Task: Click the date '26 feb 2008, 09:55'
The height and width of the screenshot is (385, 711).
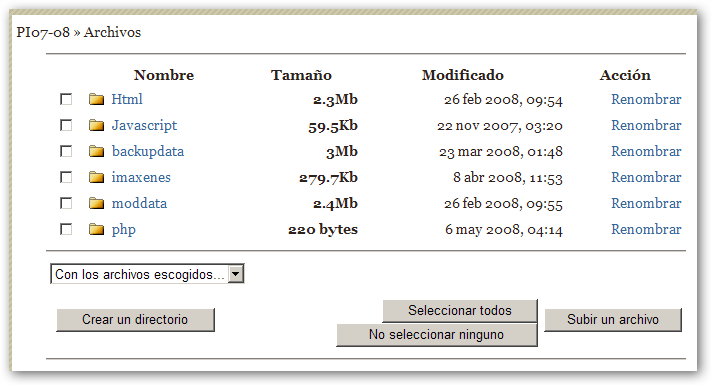Action: click(x=503, y=204)
